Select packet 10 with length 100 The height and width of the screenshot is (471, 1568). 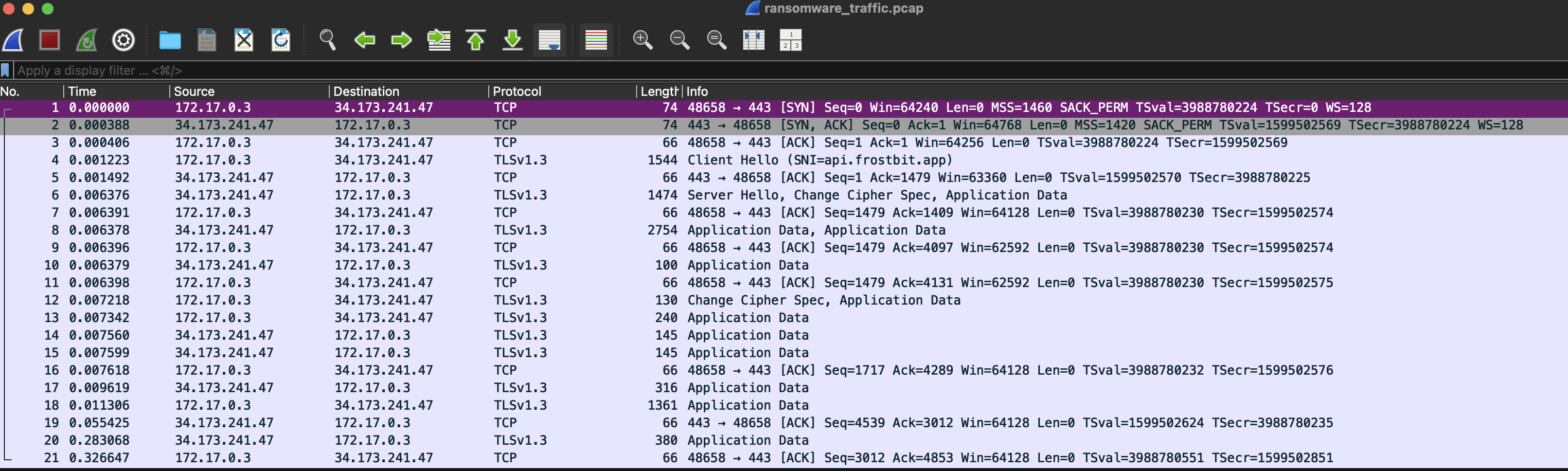784,266
